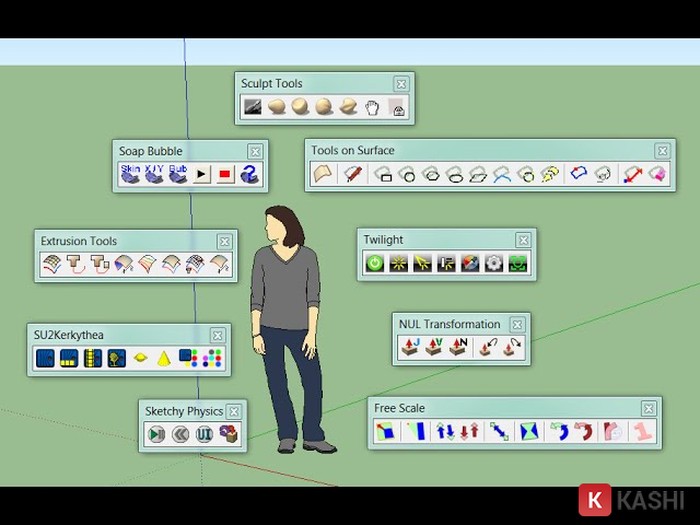This screenshot has height=525, width=700.
Task: Click the first surface icon in Tools on Surface
Action: pos(322,174)
